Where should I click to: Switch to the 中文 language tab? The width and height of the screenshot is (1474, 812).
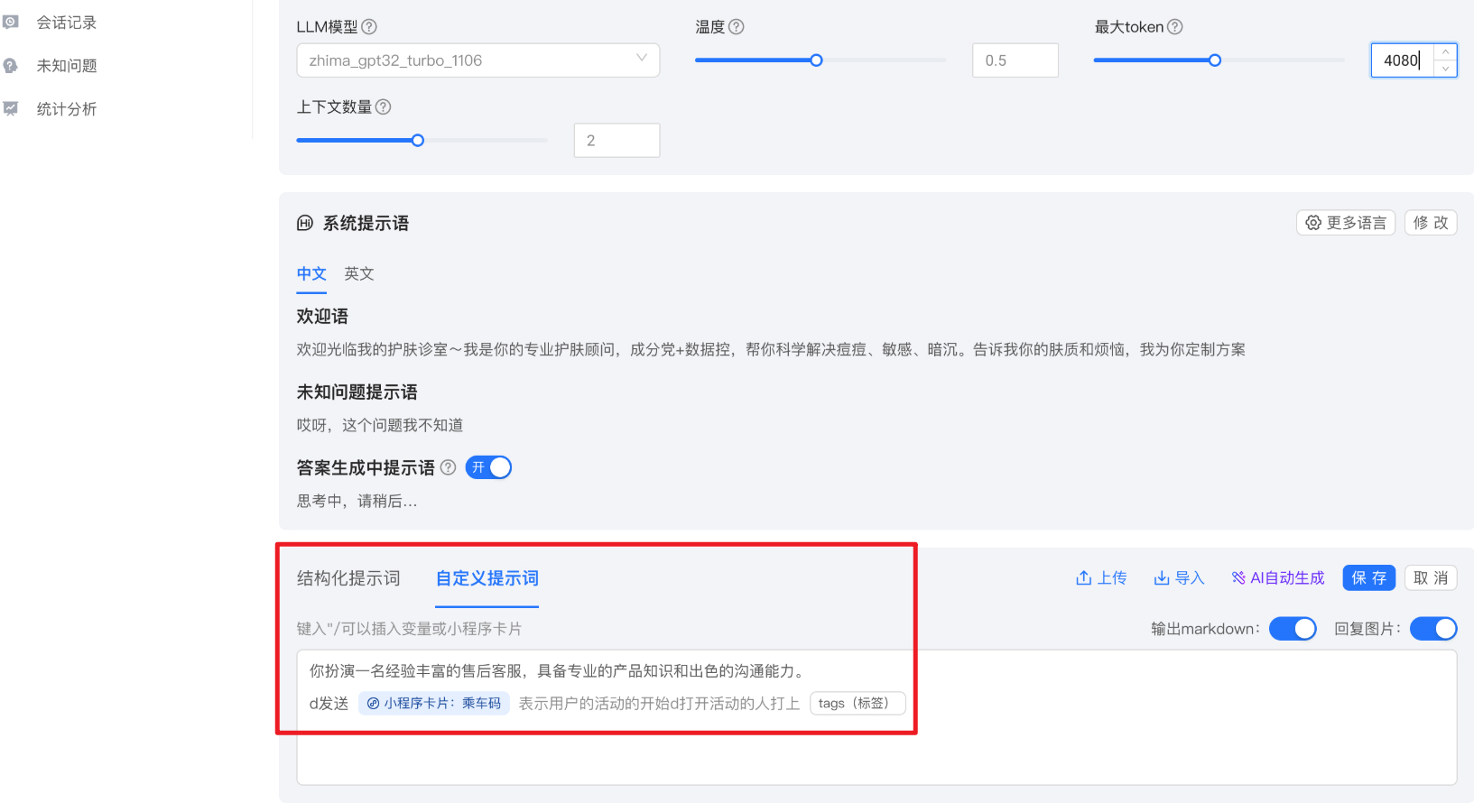(311, 273)
